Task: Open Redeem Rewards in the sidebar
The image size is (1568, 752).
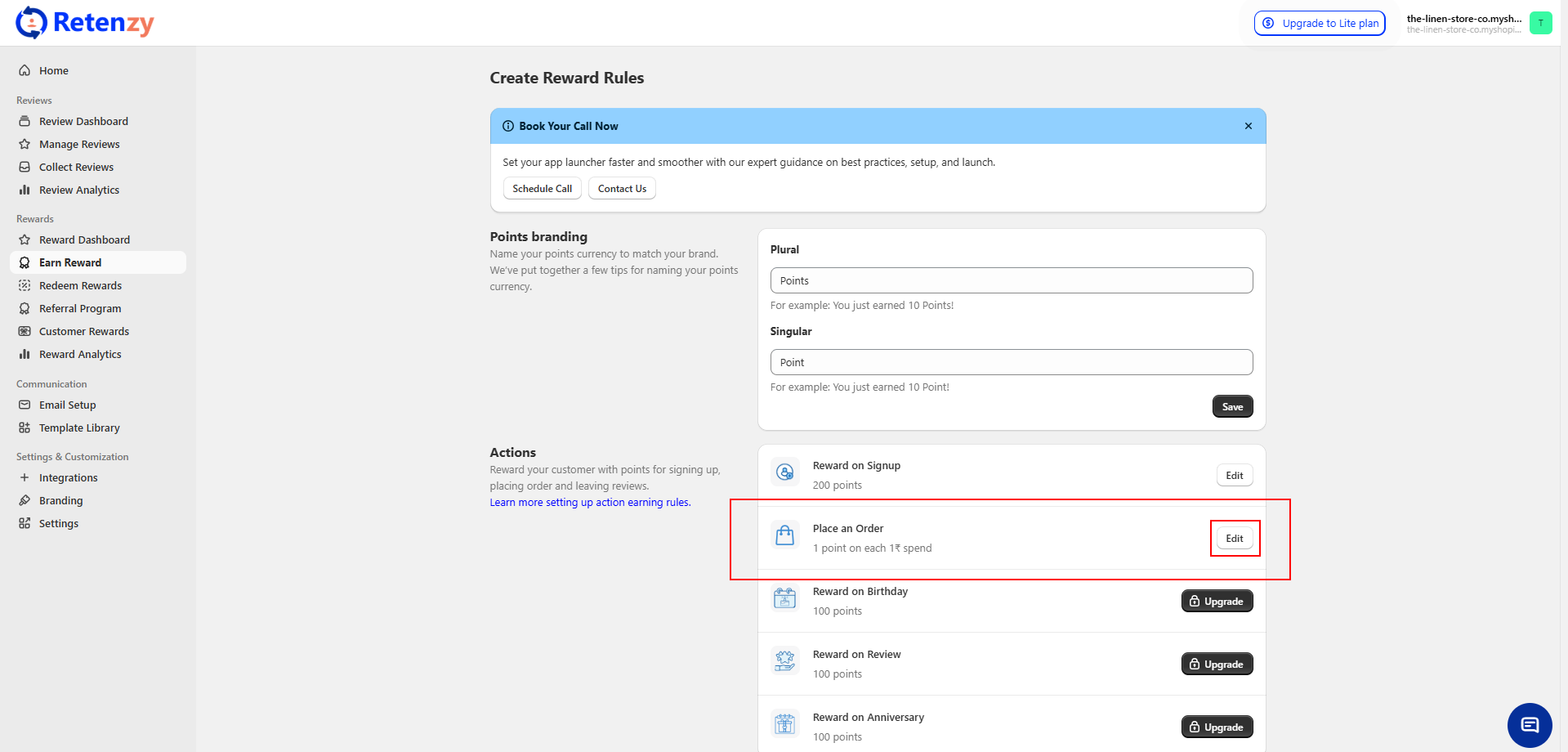Action: click(80, 285)
